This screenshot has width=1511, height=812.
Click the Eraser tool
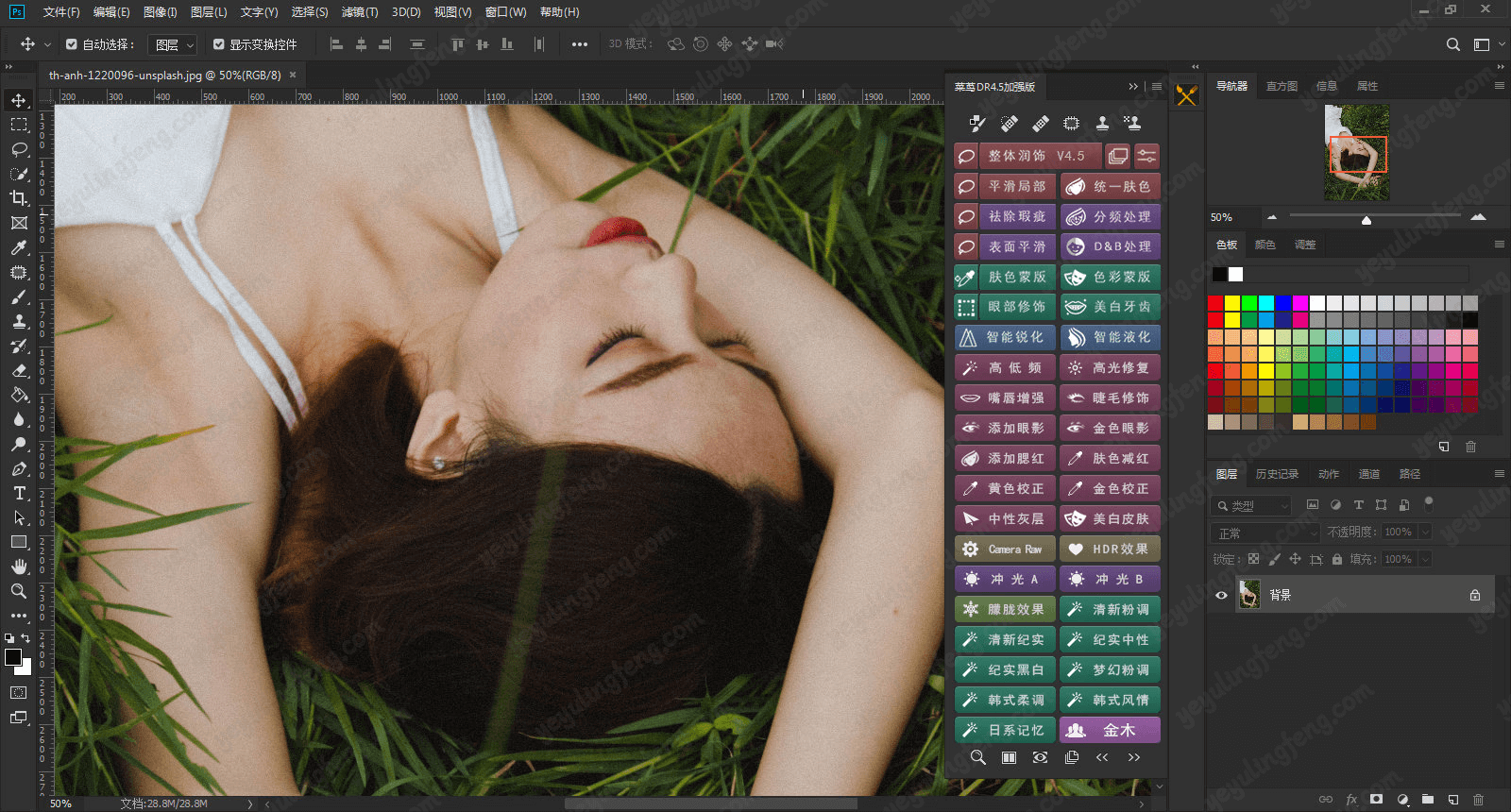click(x=19, y=370)
